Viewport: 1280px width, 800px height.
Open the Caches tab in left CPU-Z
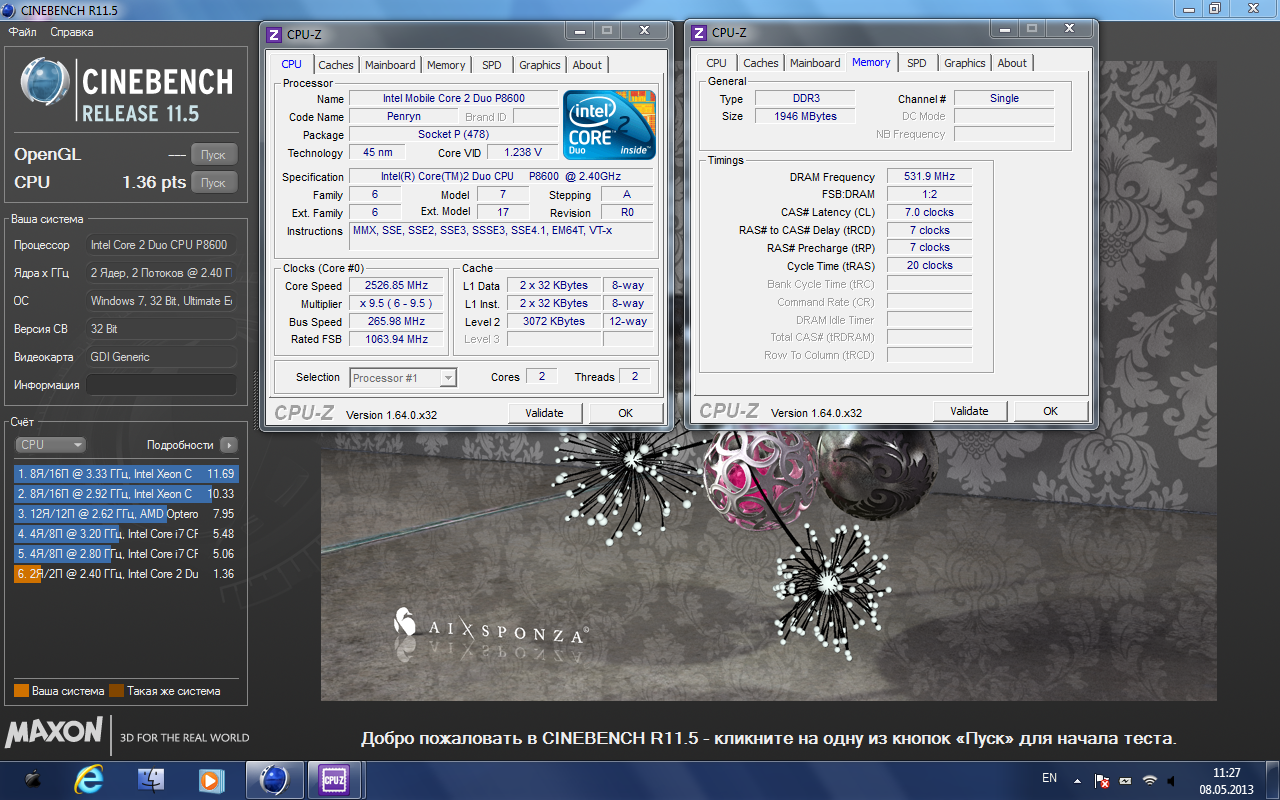tap(336, 65)
